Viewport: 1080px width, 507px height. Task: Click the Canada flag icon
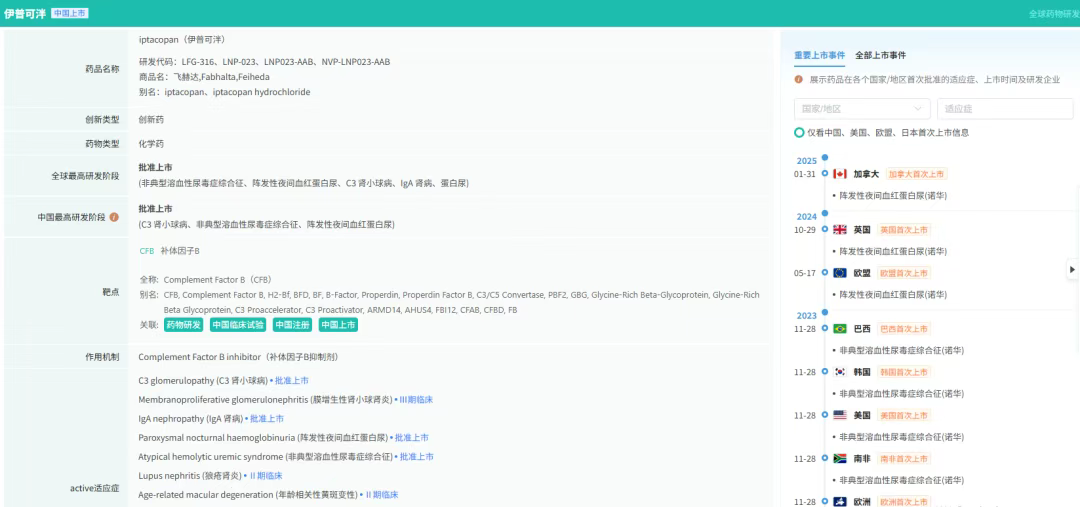[x=840, y=174]
